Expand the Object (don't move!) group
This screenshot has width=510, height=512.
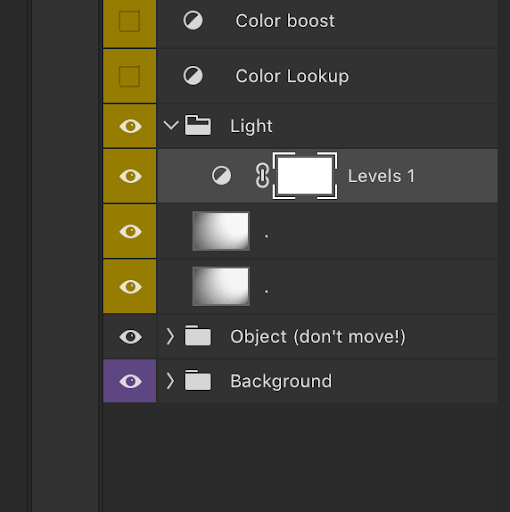coord(170,336)
